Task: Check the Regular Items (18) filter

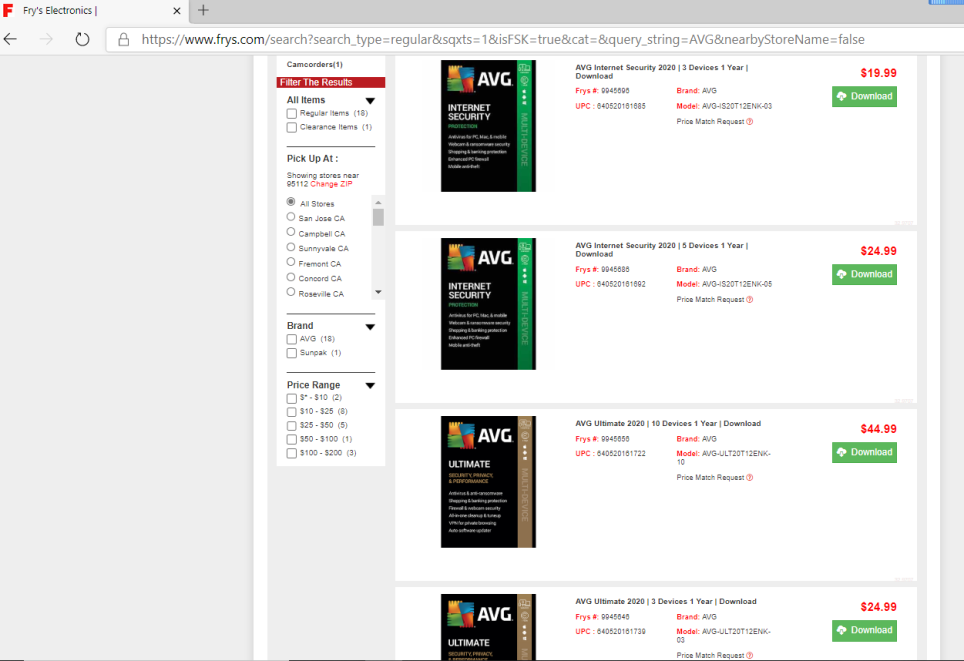Action: tap(291, 114)
